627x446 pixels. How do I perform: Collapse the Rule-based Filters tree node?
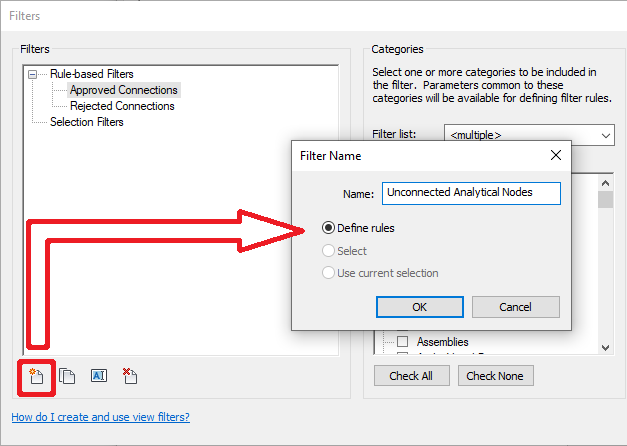pyautogui.click(x=34, y=74)
